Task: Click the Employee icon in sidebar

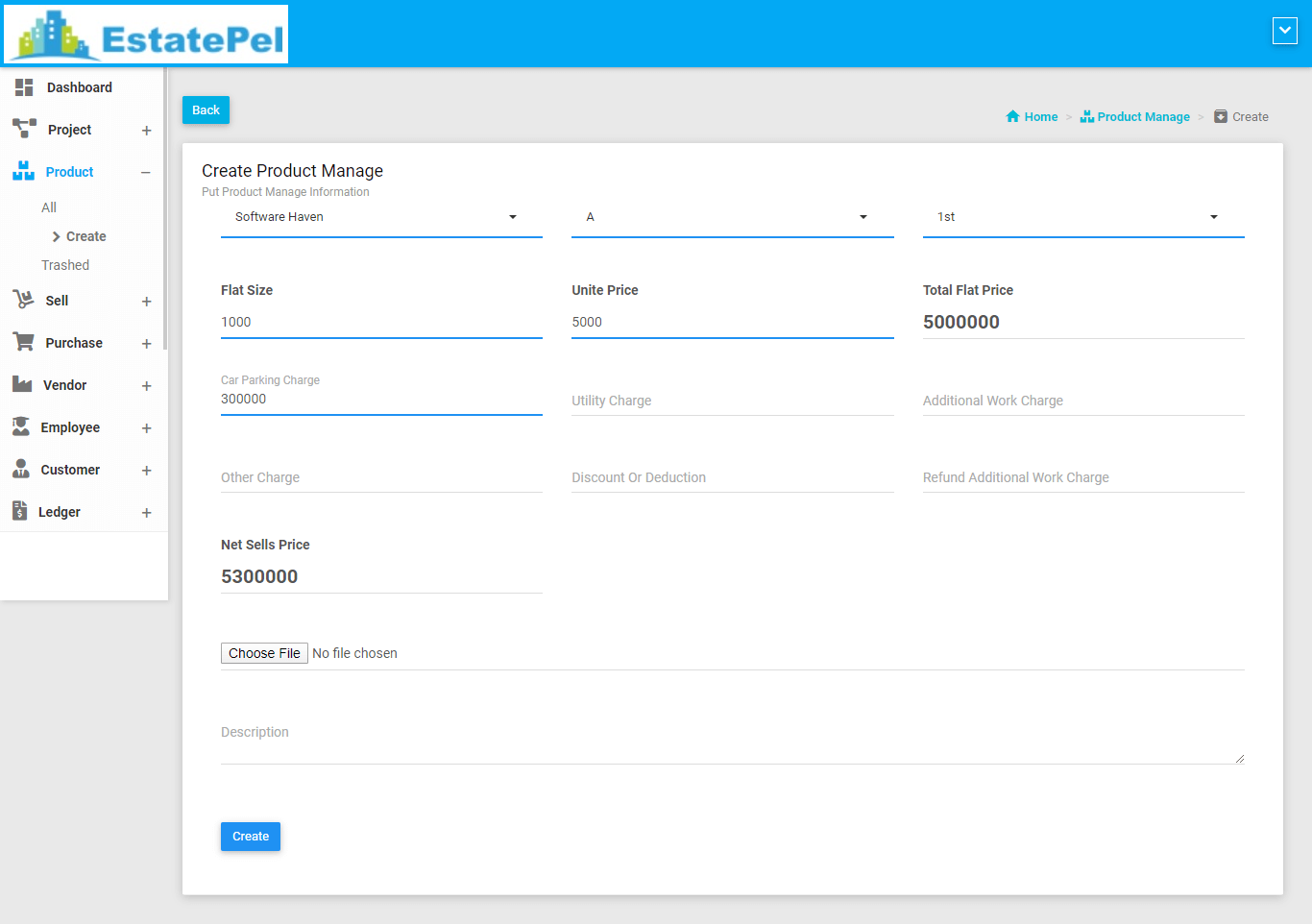Action: coord(21,426)
